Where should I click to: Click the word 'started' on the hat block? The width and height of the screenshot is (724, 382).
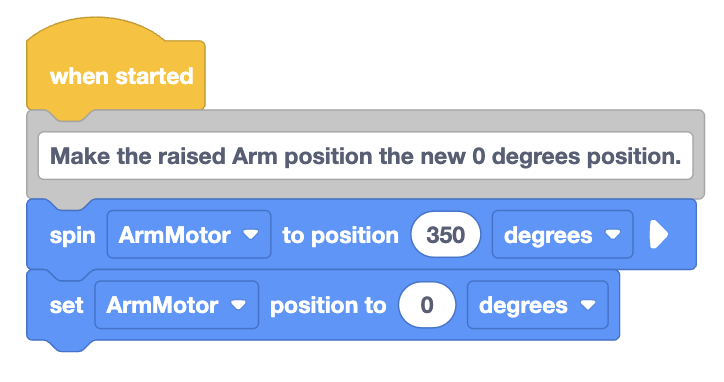154,76
